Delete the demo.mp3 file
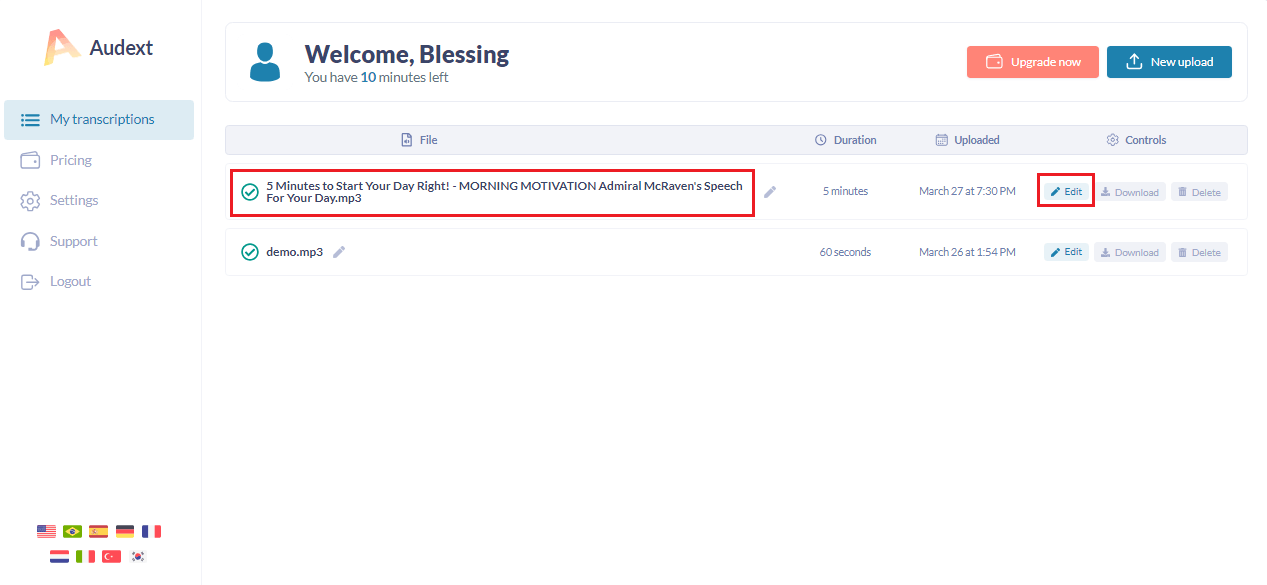The height and width of the screenshot is (585, 1267). [x=1199, y=252]
